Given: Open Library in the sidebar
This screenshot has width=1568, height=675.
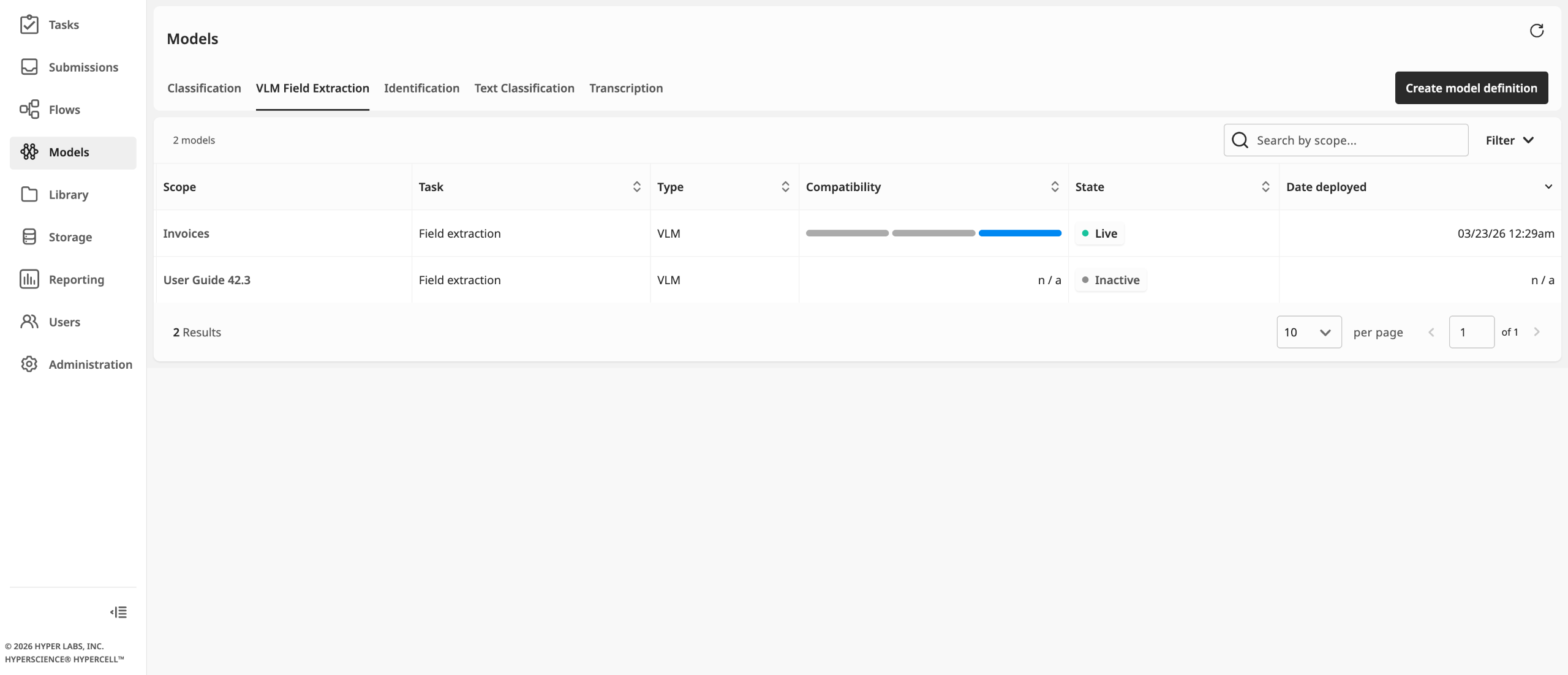Looking at the screenshot, I should [x=69, y=195].
